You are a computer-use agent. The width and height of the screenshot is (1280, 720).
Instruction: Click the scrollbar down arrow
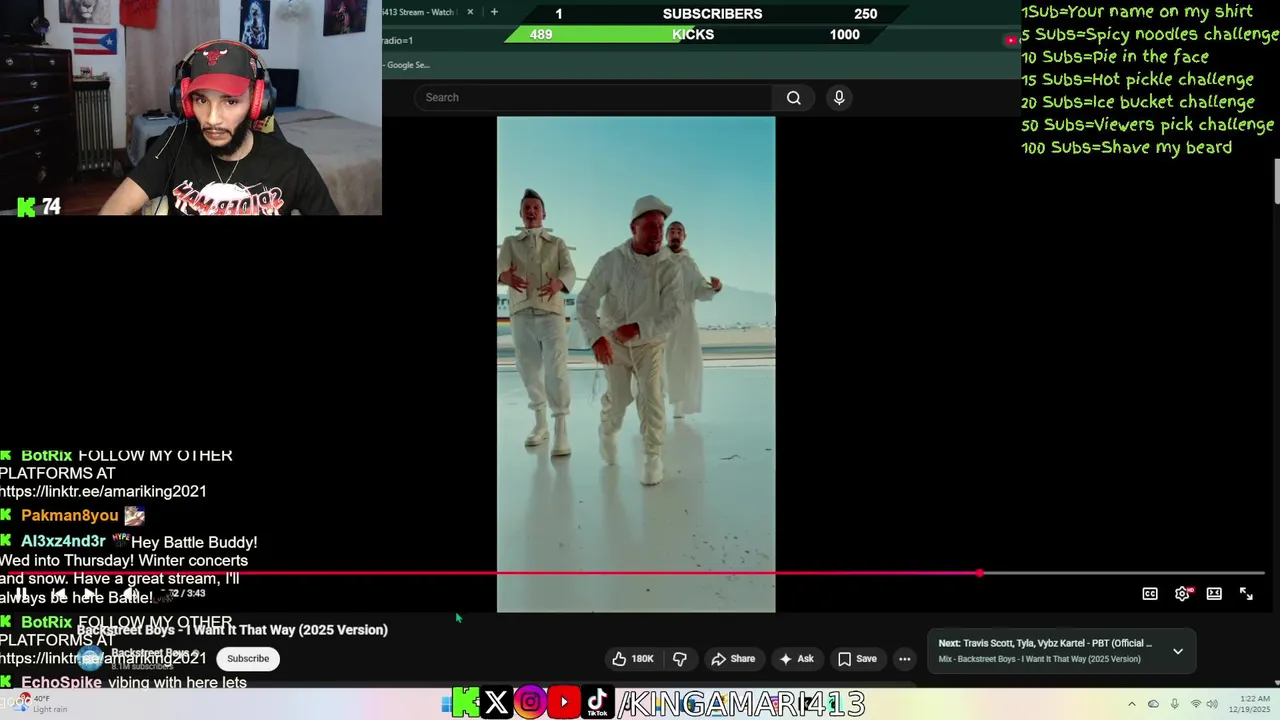(x=1276, y=683)
